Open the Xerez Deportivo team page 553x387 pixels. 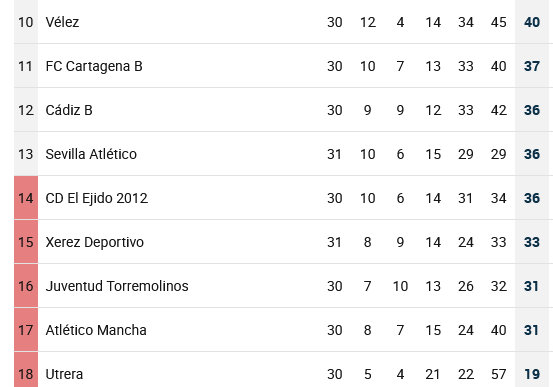(95, 242)
